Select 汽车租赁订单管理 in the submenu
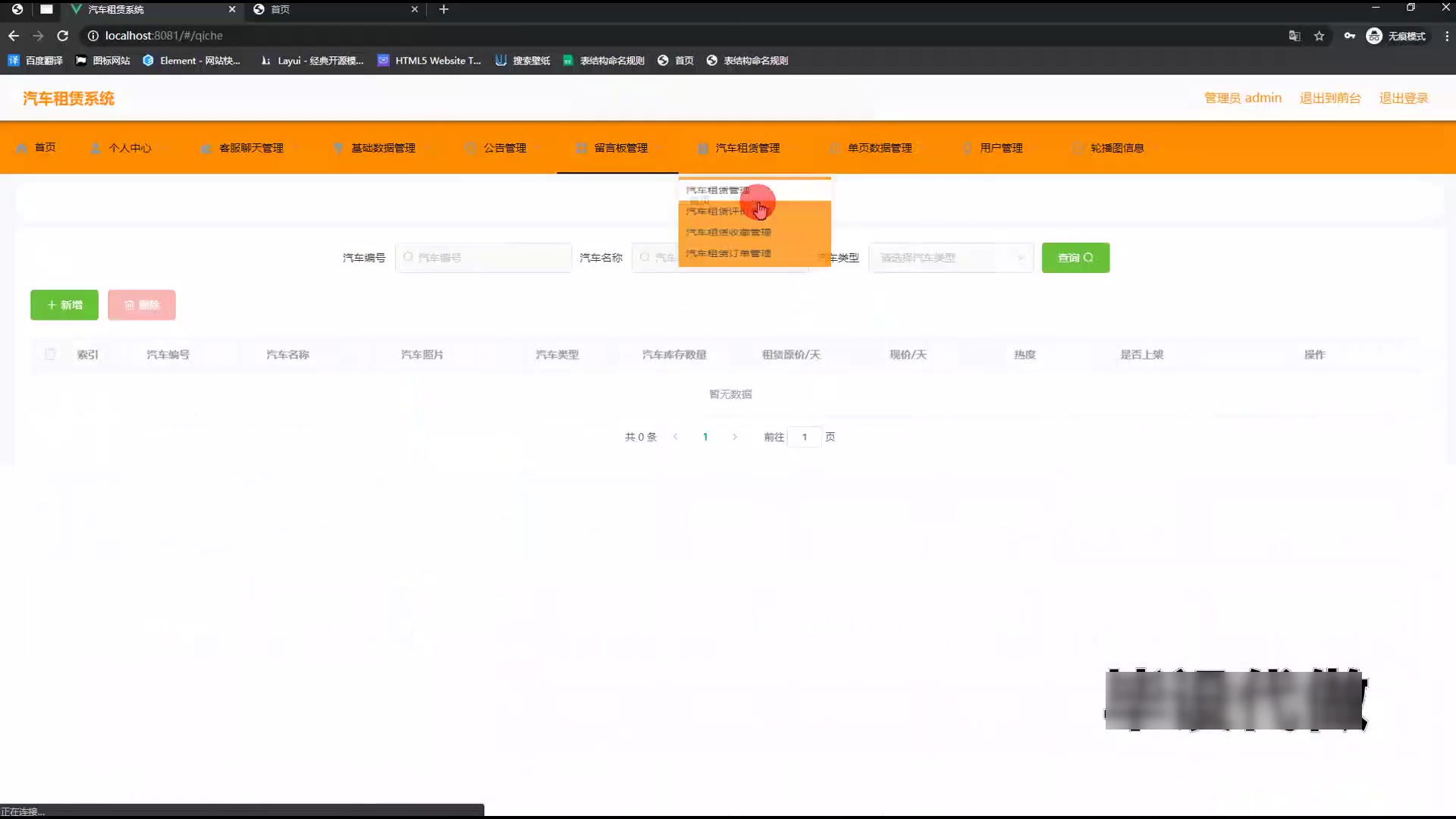 click(x=728, y=253)
